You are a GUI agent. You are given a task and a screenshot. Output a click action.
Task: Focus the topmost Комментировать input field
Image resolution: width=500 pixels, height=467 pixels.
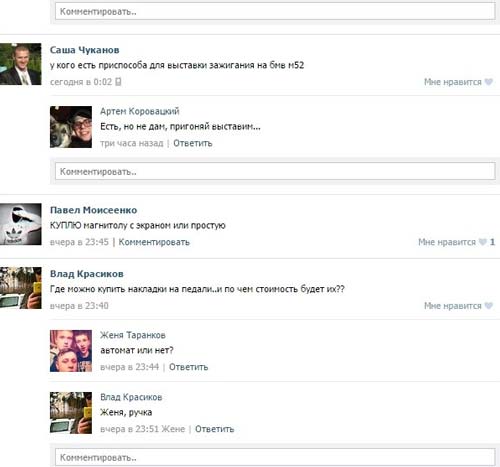point(275,11)
